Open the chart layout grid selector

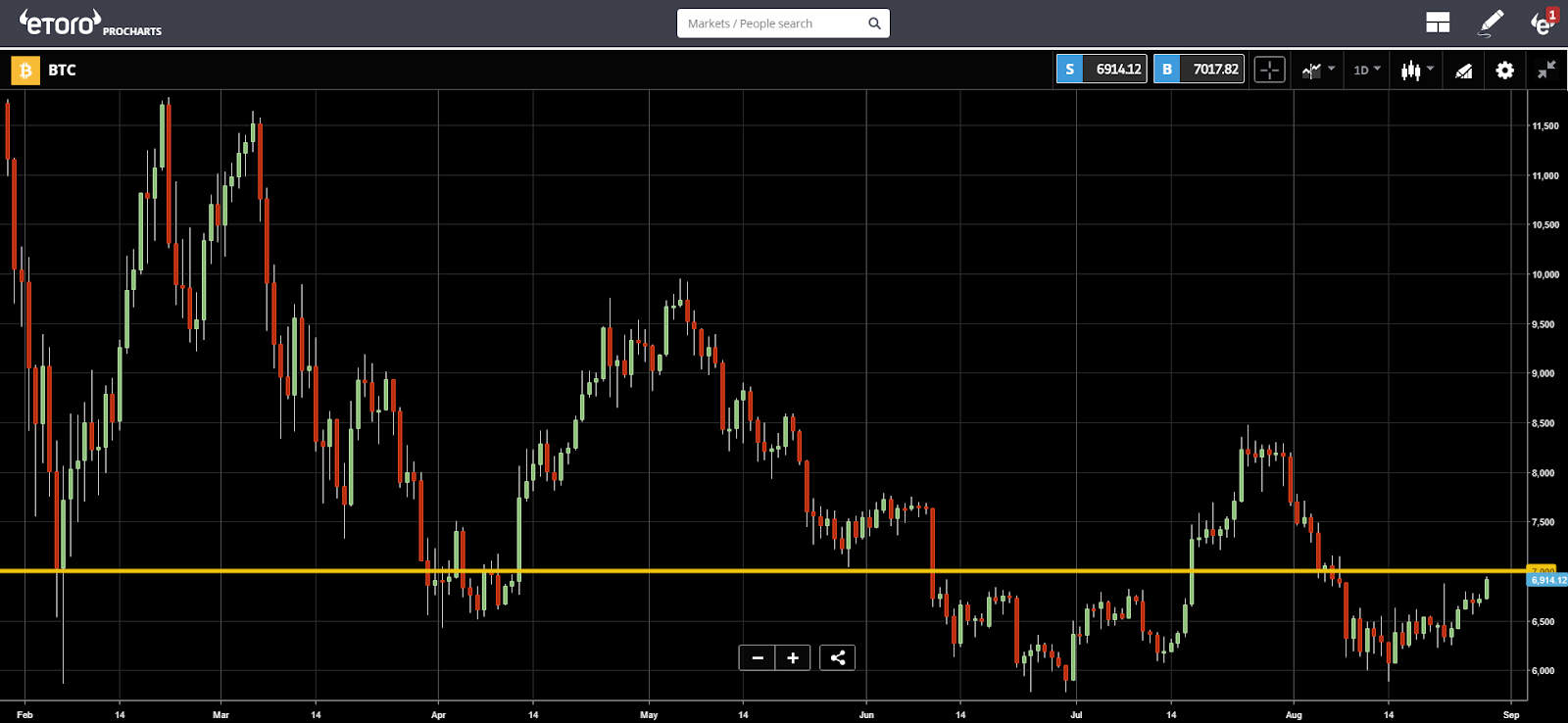[x=1438, y=23]
